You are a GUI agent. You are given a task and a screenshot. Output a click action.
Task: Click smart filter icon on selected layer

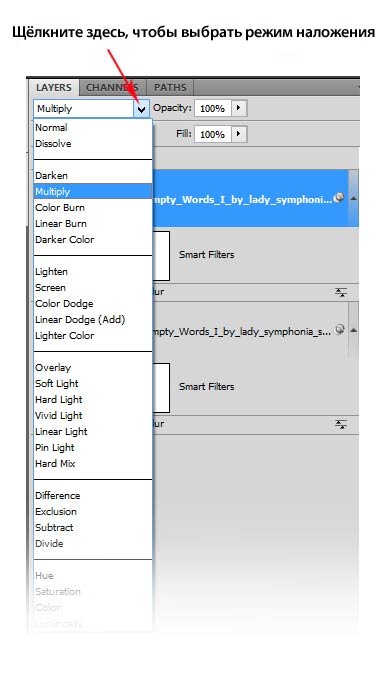pos(339,198)
